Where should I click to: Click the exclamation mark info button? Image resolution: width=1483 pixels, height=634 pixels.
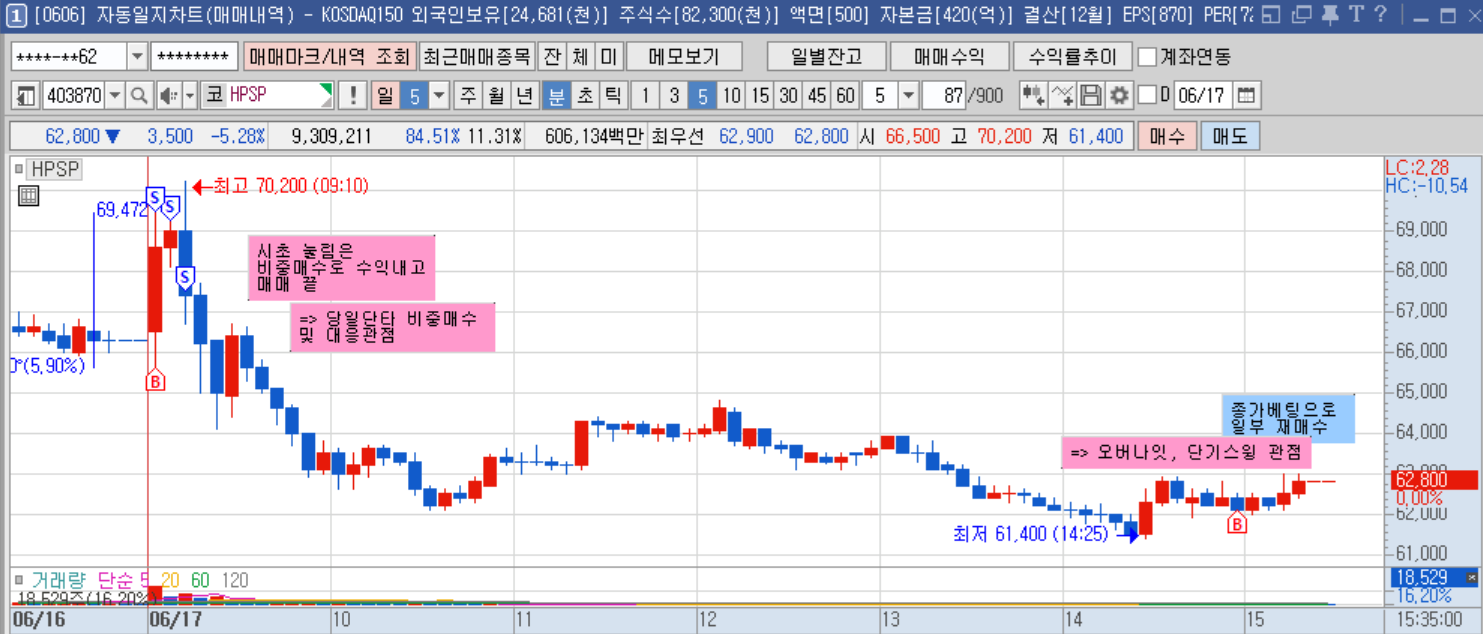(x=352, y=96)
